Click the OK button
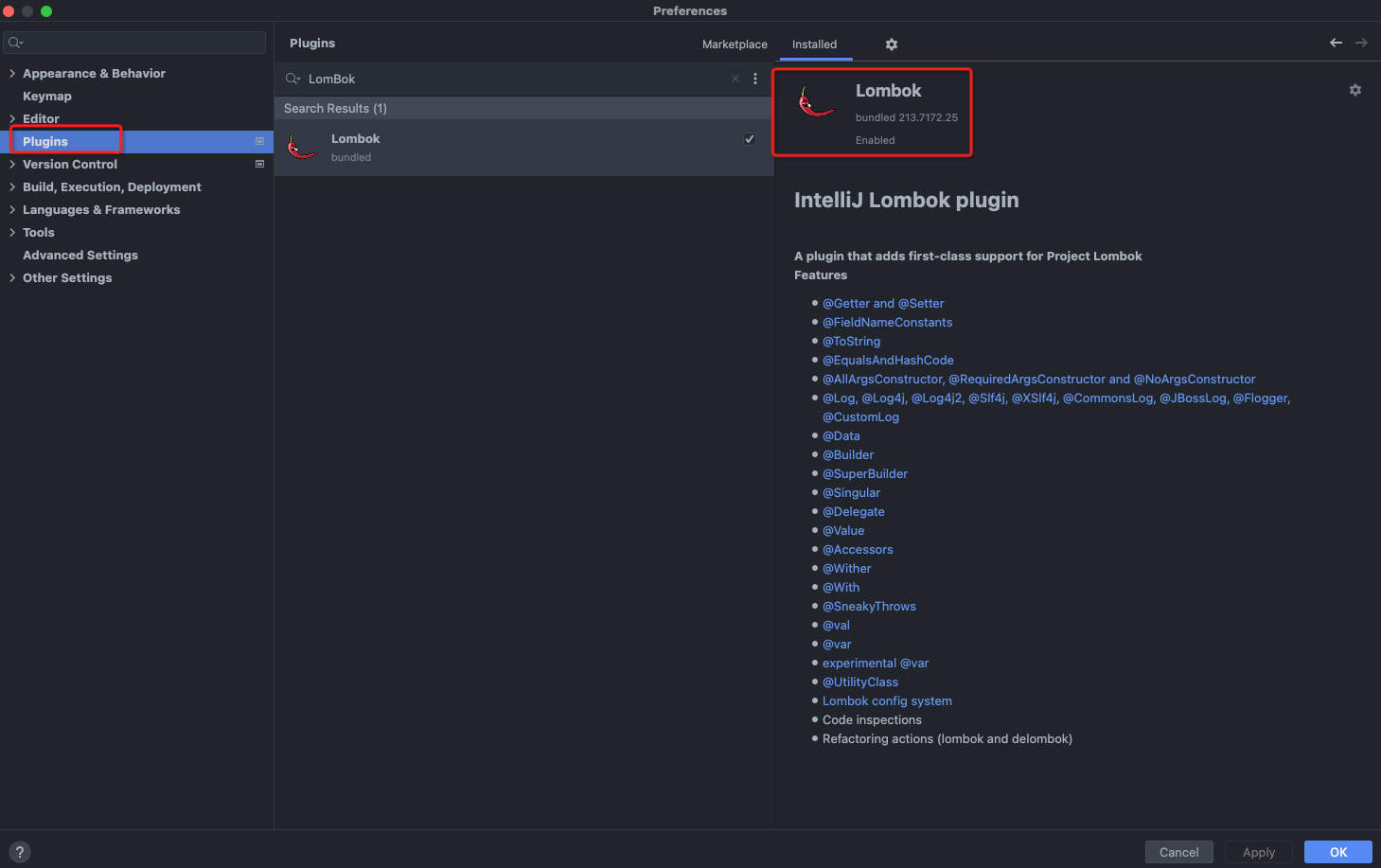Viewport: 1381px width, 868px height. [x=1338, y=852]
